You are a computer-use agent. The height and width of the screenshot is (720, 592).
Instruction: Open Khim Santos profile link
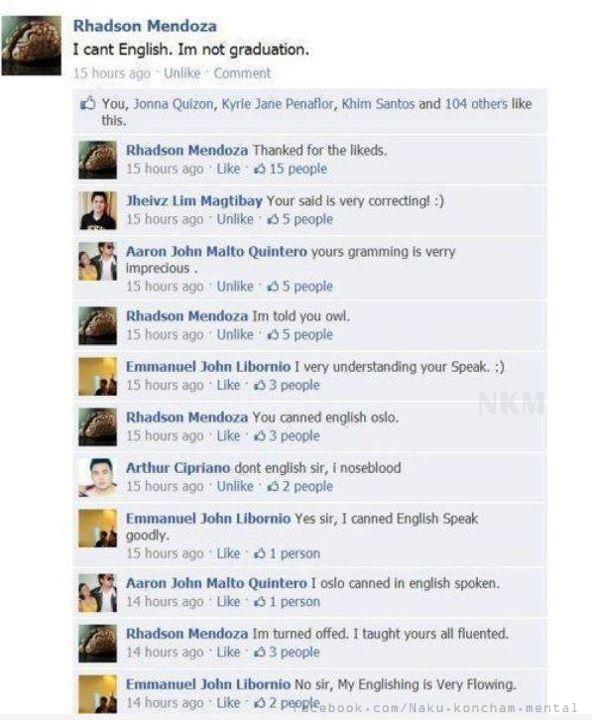click(x=378, y=104)
